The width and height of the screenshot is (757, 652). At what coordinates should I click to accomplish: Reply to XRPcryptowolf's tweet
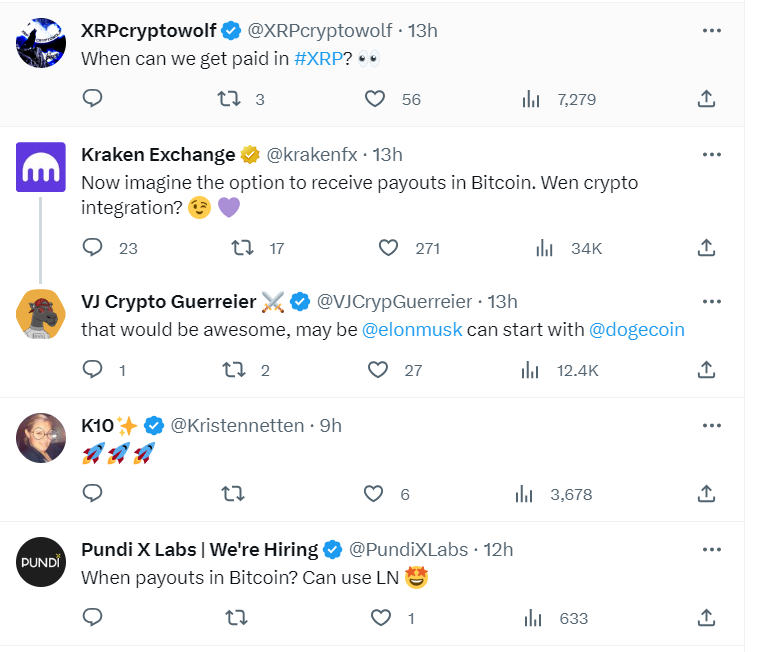point(92,98)
